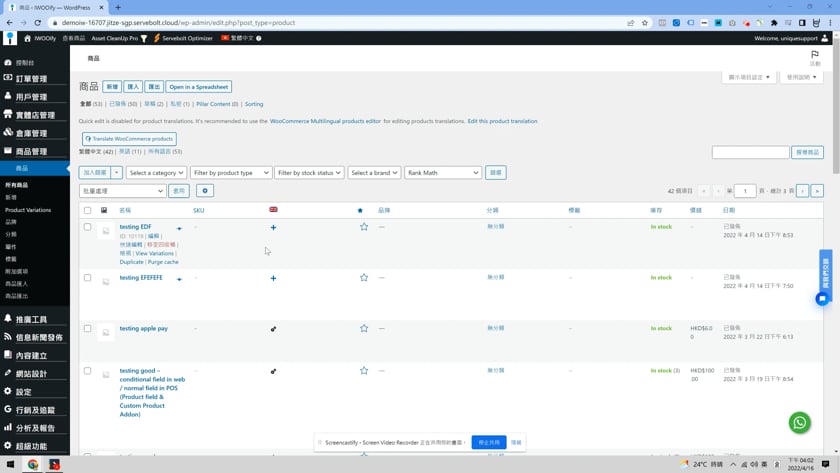Open Chrome from the taskbar
This screenshot has width=840, height=473.
(33, 464)
